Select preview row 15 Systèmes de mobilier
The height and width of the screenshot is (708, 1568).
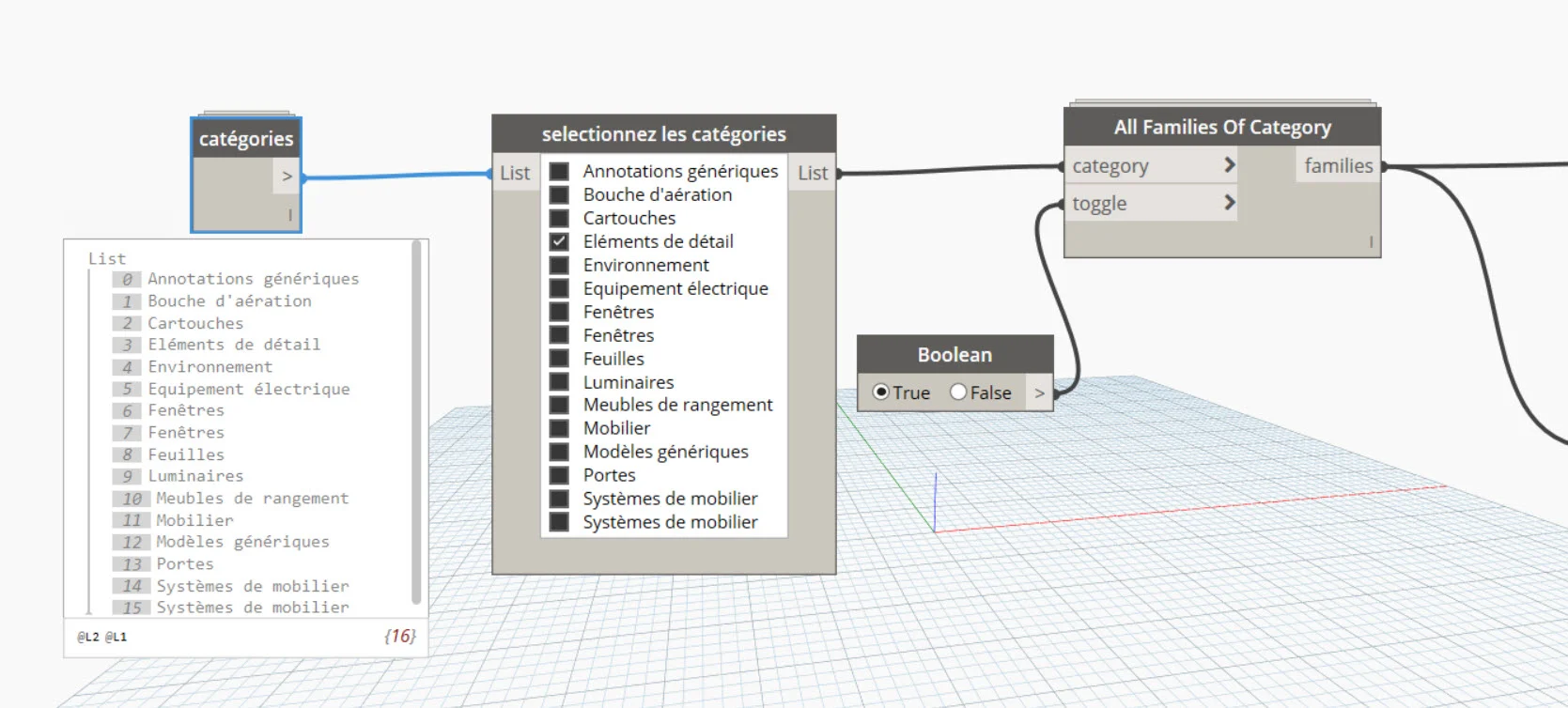pyautogui.click(x=230, y=608)
